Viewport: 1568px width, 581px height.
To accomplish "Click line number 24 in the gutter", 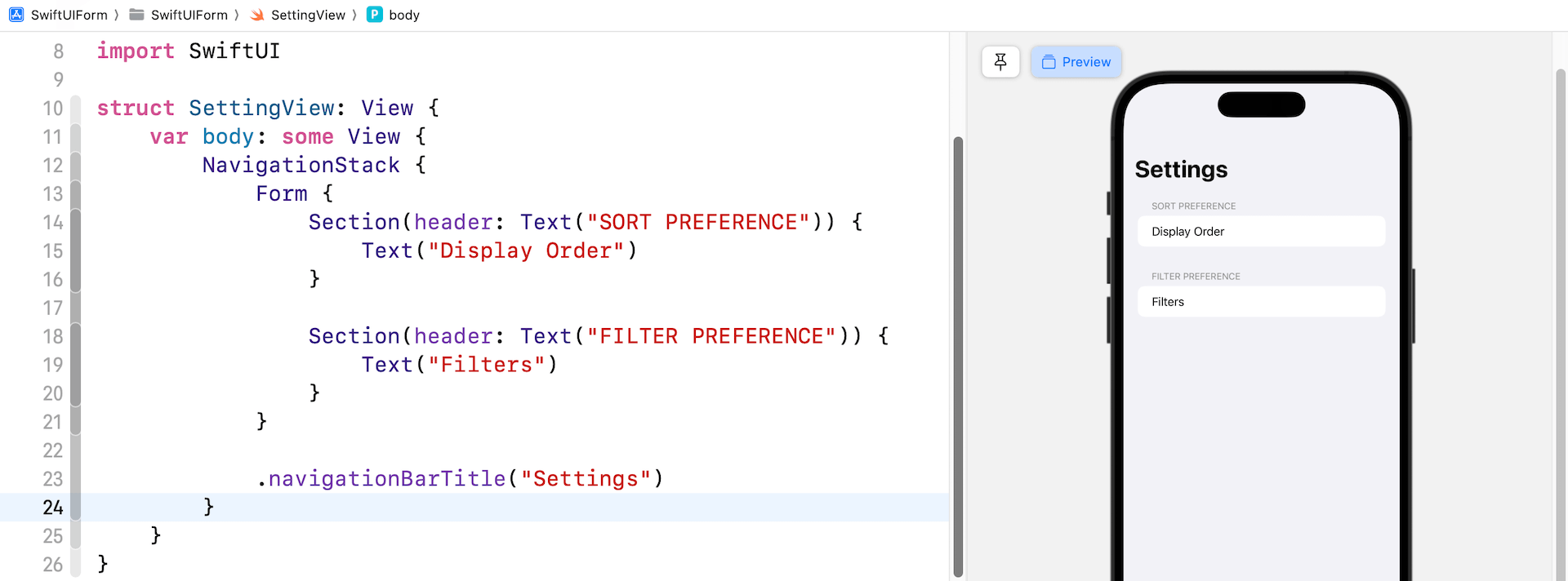I will coord(53,508).
